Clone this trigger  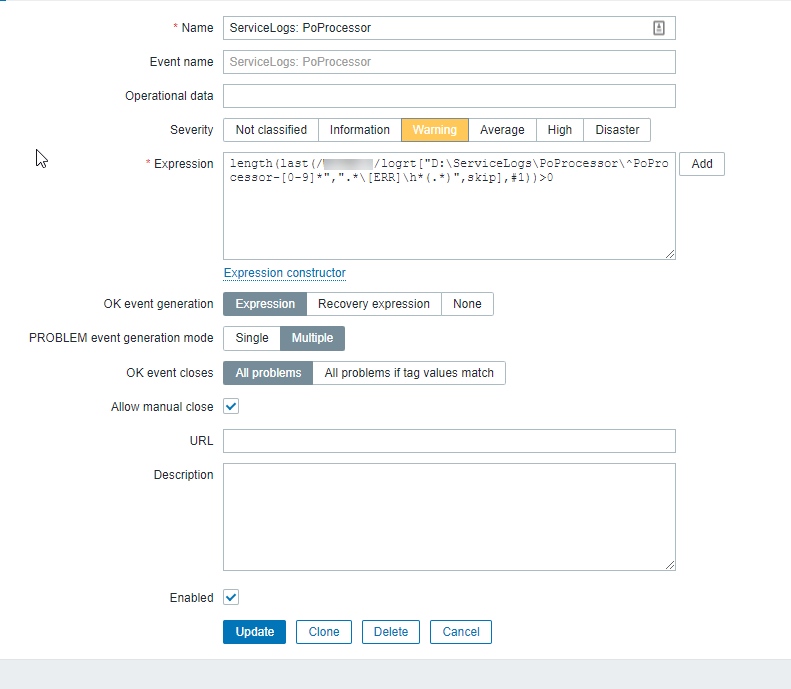click(324, 632)
